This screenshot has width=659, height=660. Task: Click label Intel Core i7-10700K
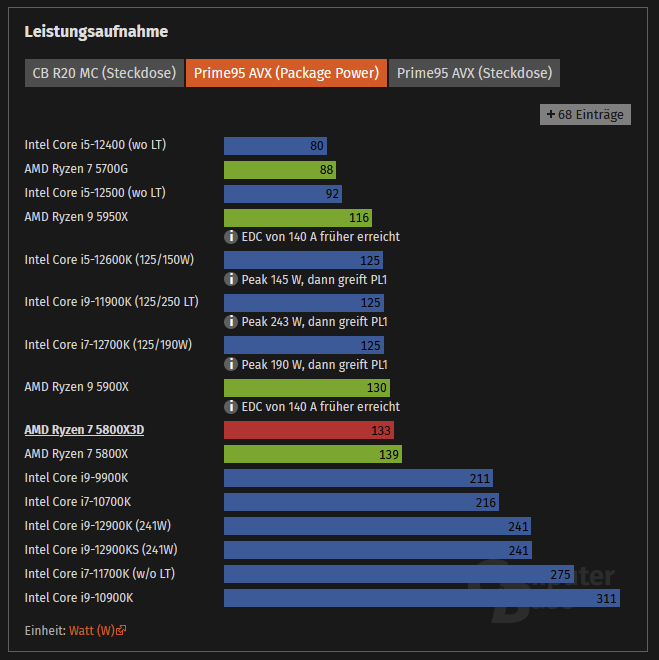point(78,502)
